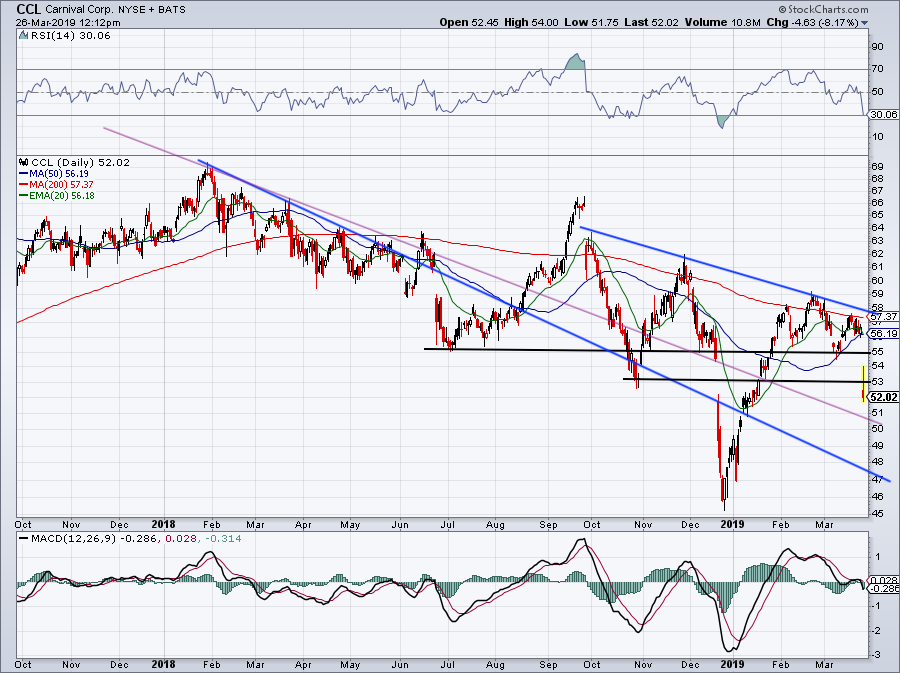Click the red 0.028 MACD signal value in legend
The image size is (900, 673).
point(180,539)
